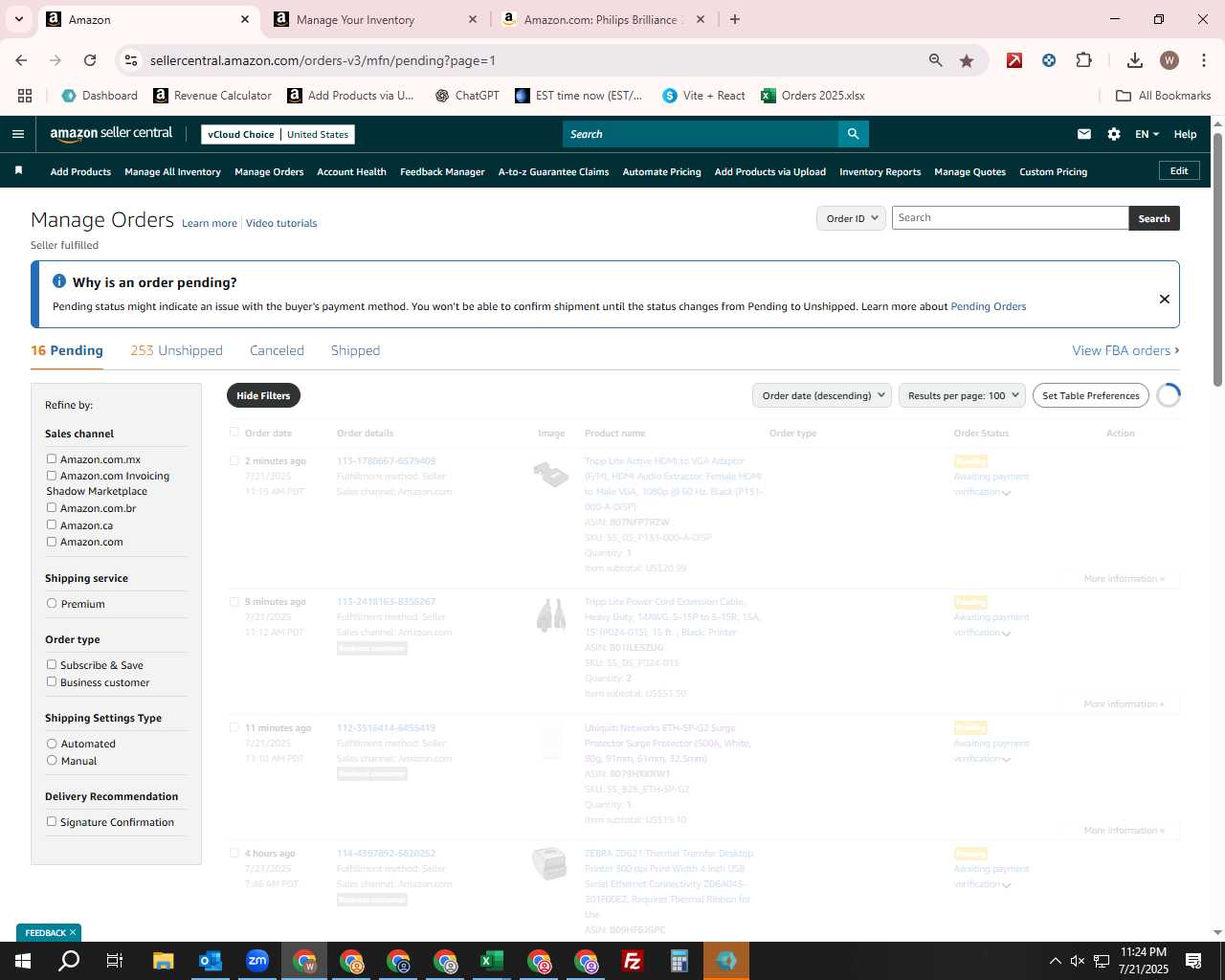Screen dimensions: 1225x980
Task: Click Set Table Preferences button
Action: pyautogui.click(x=1091, y=395)
